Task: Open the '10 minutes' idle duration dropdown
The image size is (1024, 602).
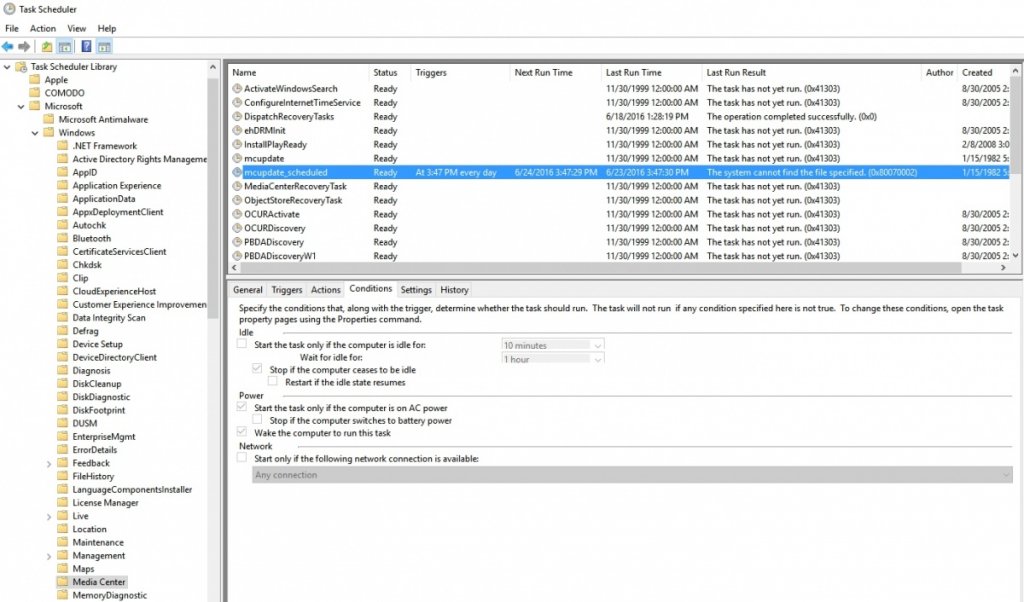Action: (552, 345)
